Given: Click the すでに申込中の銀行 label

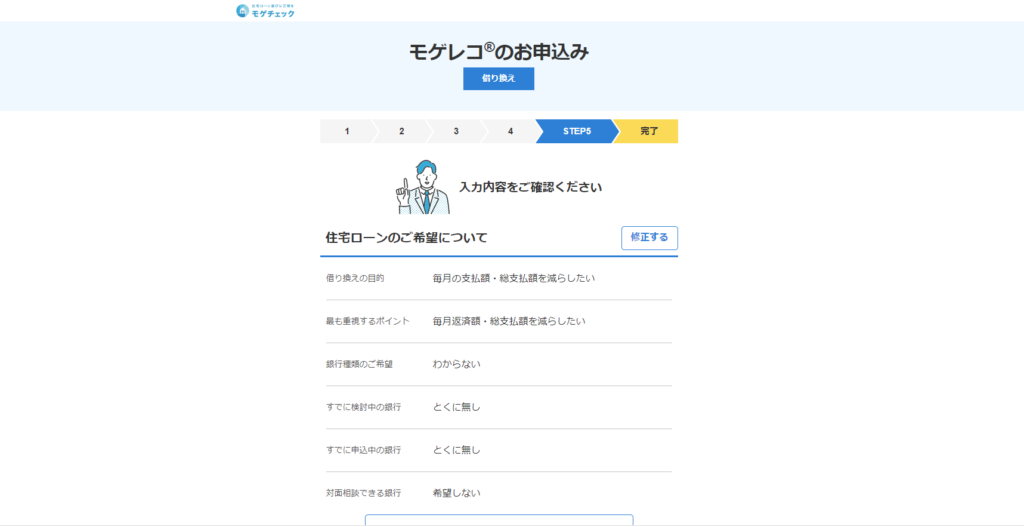Looking at the screenshot, I should click(x=363, y=451).
